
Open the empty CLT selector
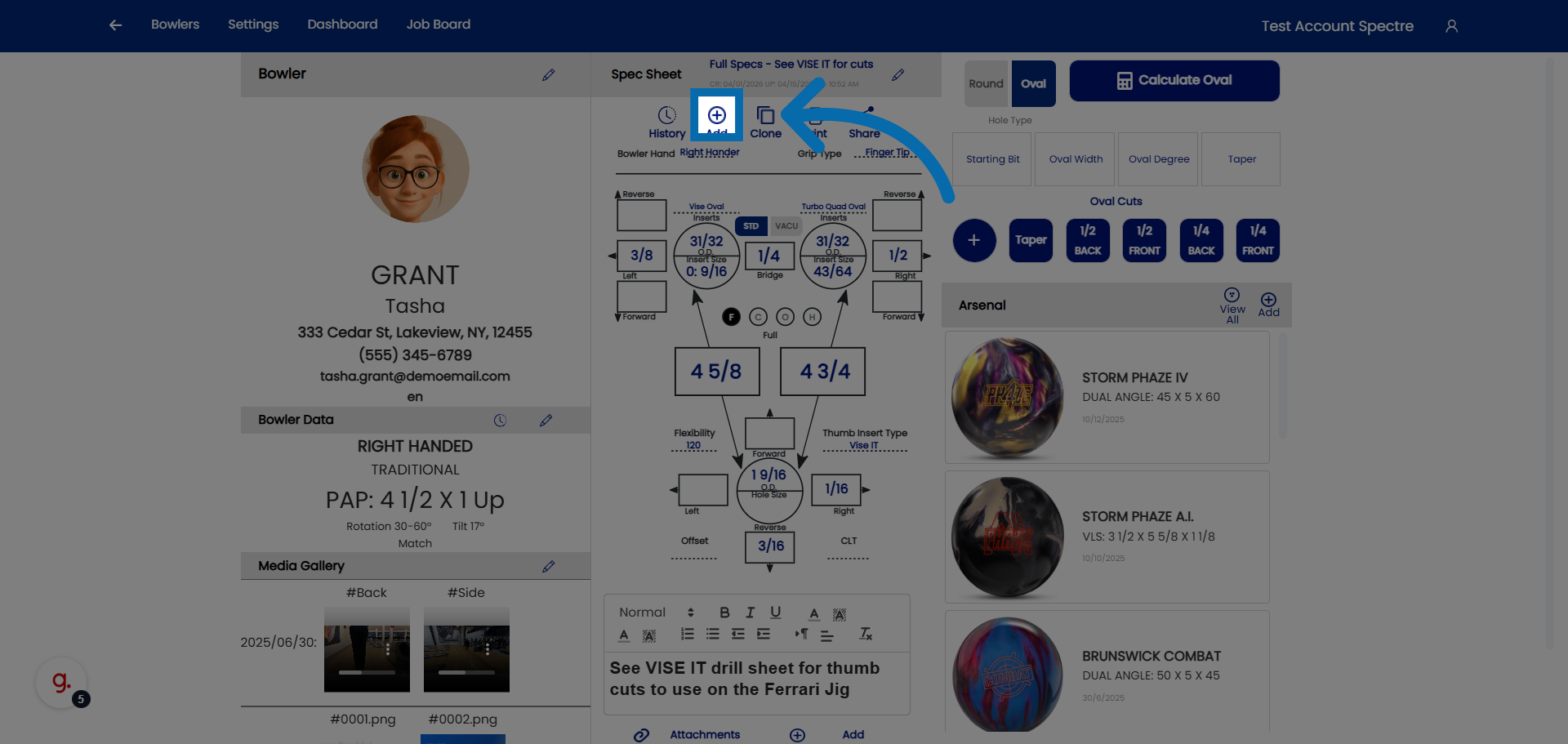pos(849,554)
